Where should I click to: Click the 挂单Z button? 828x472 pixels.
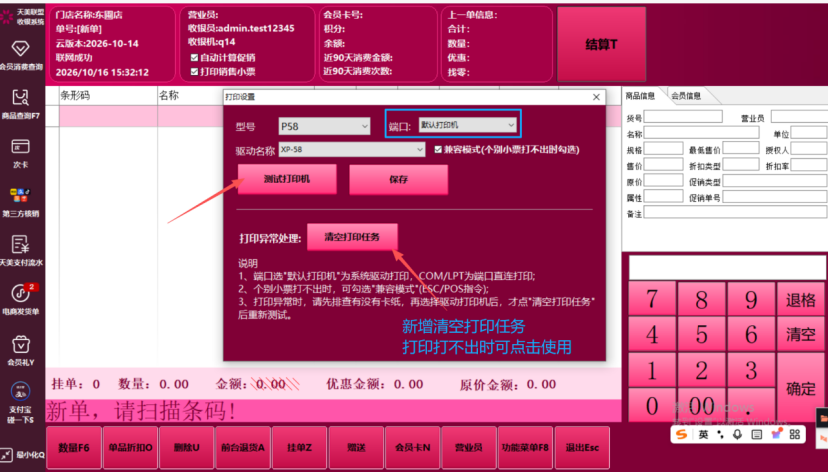pos(299,448)
